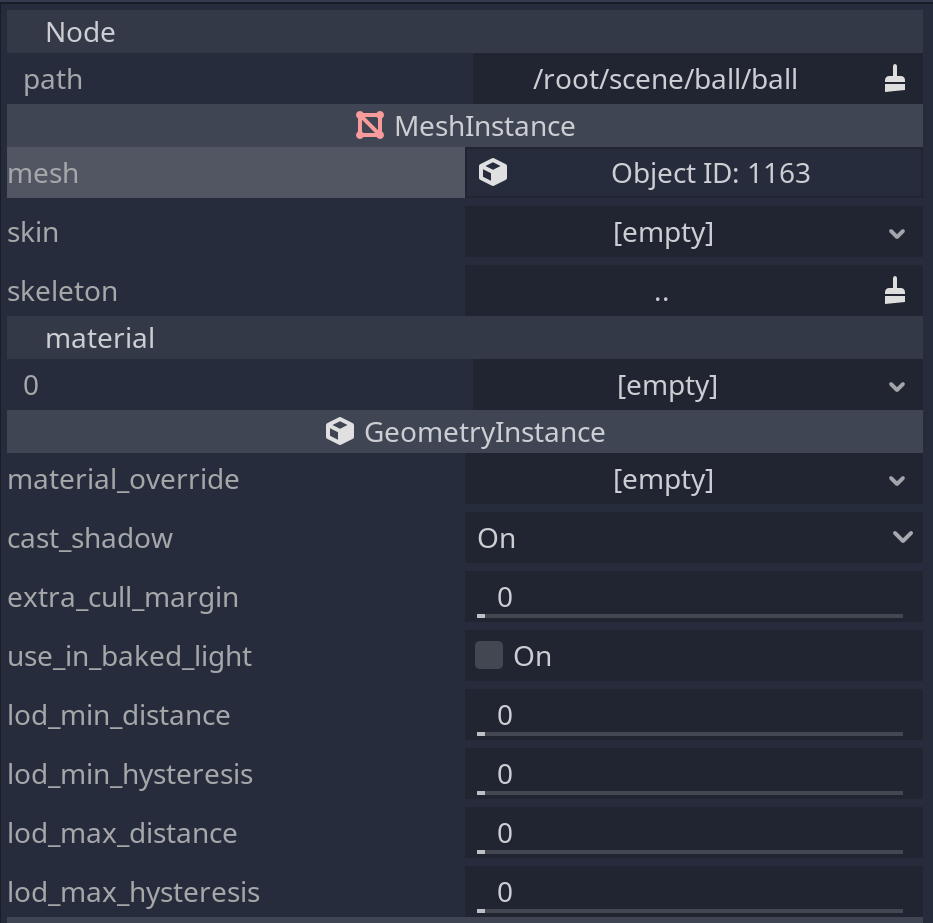Image resolution: width=933 pixels, height=923 pixels.
Task: Click the GeometryInstance class icon
Action: [x=340, y=431]
